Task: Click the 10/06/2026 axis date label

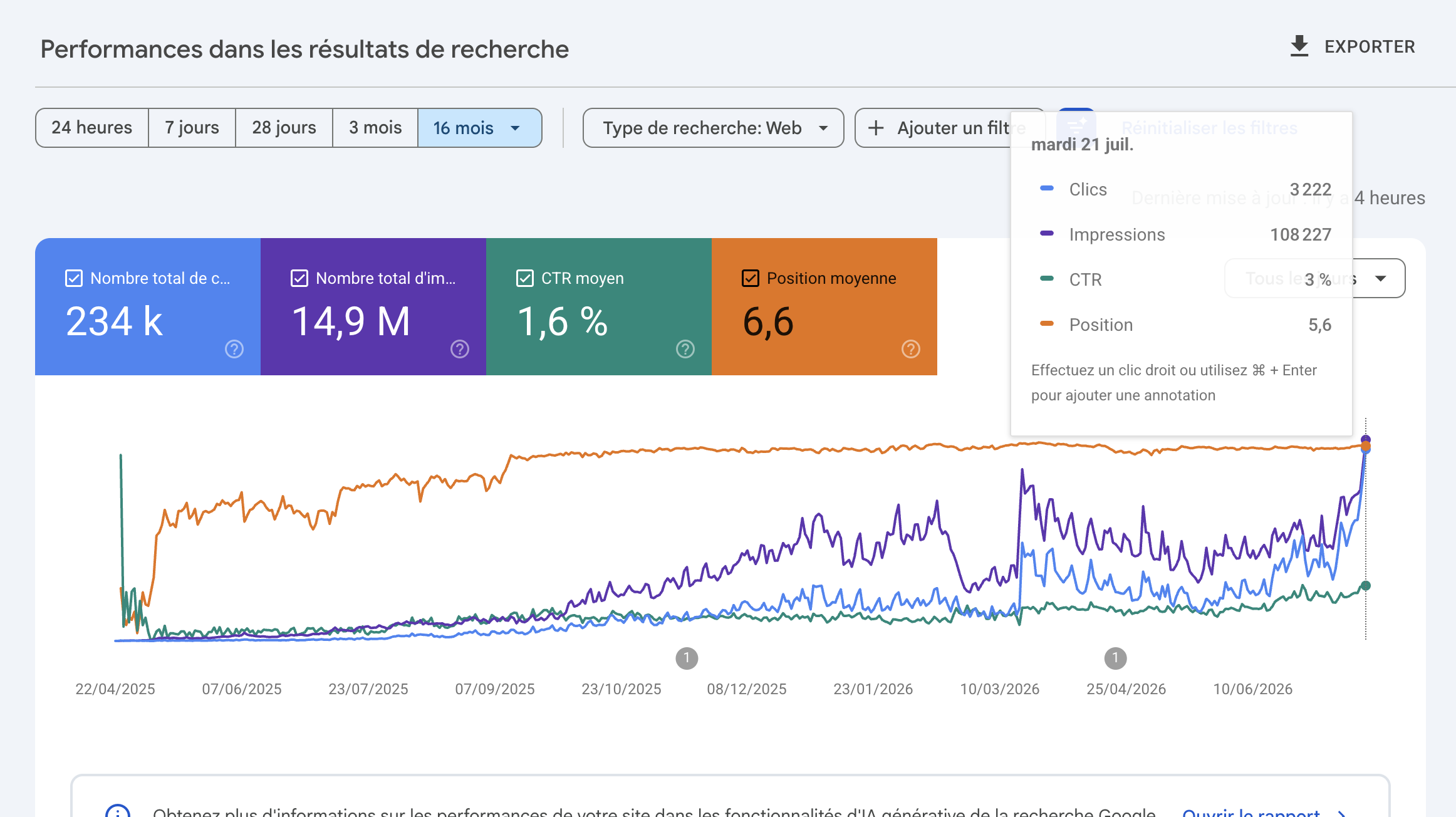Action: point(1253,689)
